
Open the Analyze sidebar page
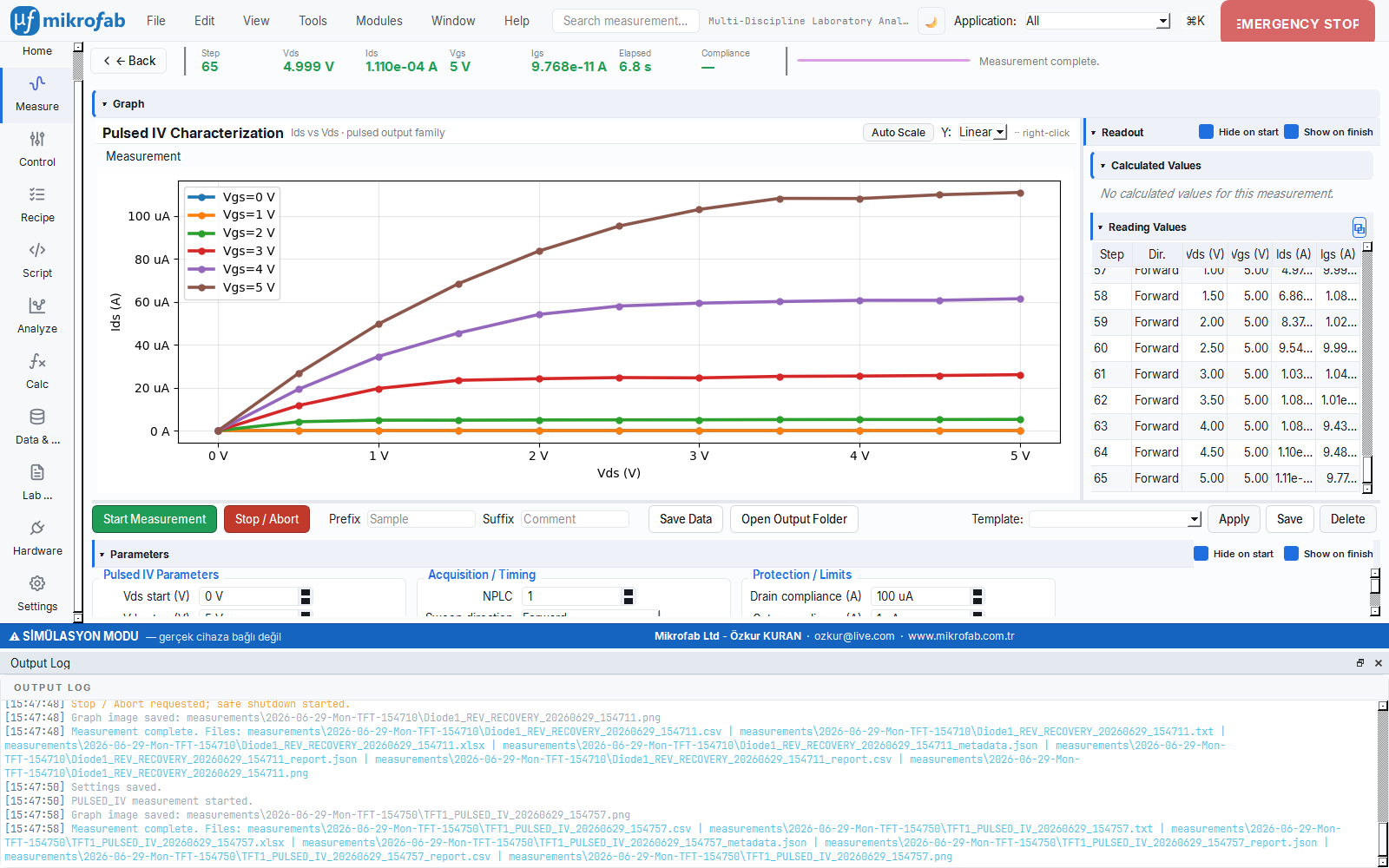pos(37,317)
